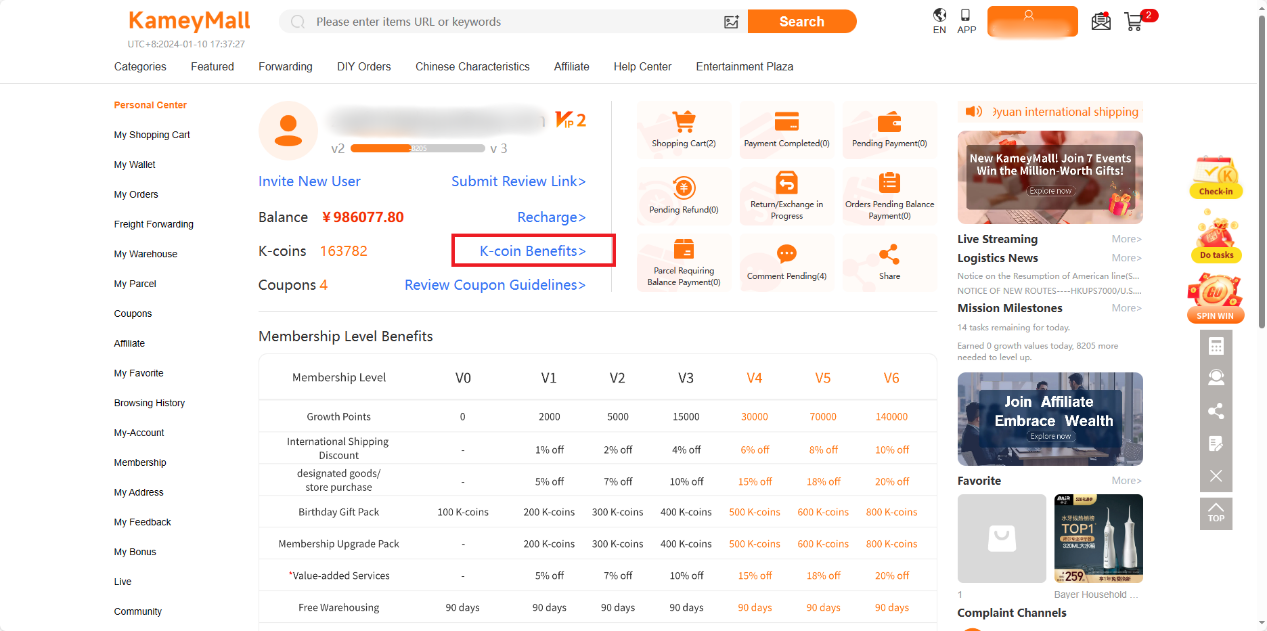Go to My Orders in the sidebar
Viewport: 1267px width, 631px height.
click(x=136, y=195)
